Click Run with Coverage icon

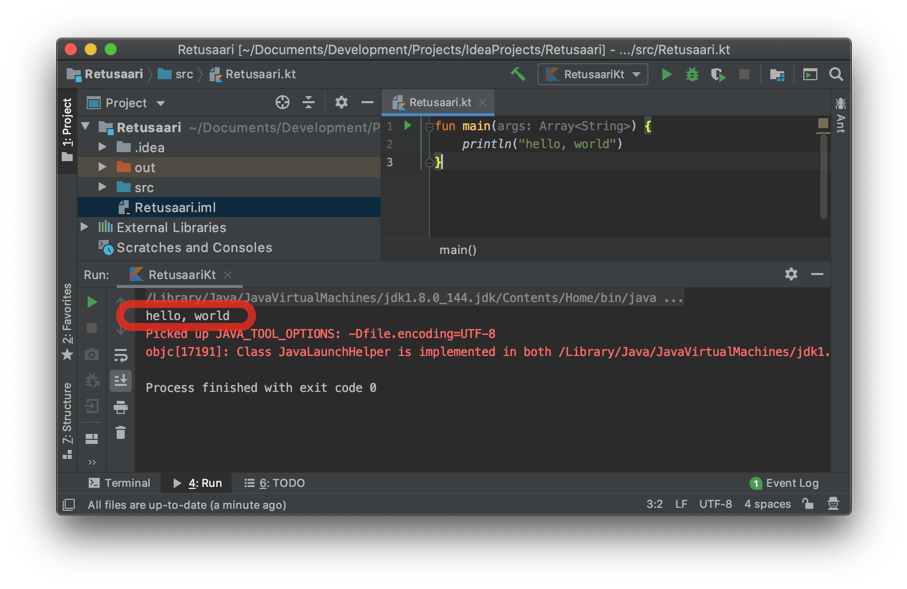point(718,75)
